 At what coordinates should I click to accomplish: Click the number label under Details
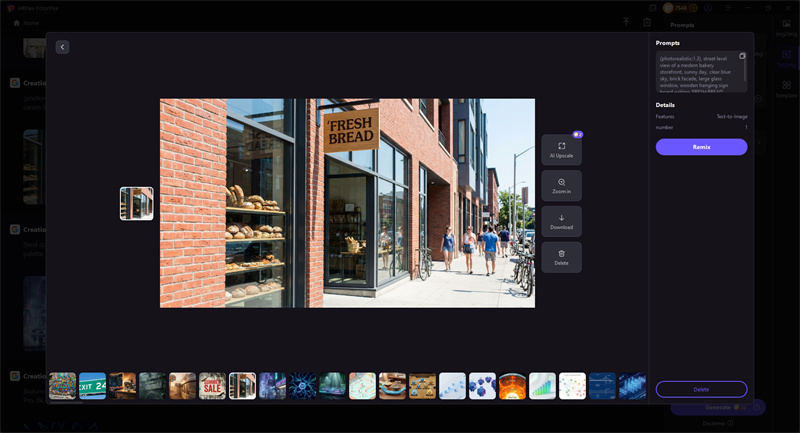pos(664,127)
